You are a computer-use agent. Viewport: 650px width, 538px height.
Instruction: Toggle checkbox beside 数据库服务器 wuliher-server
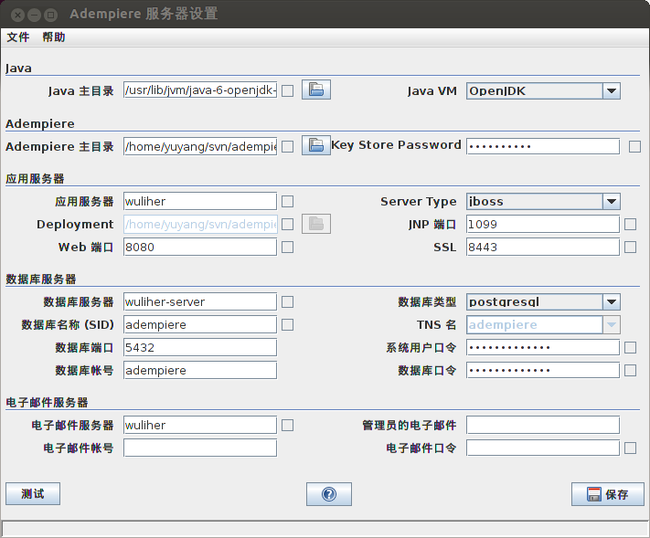[x=288, y=302]
